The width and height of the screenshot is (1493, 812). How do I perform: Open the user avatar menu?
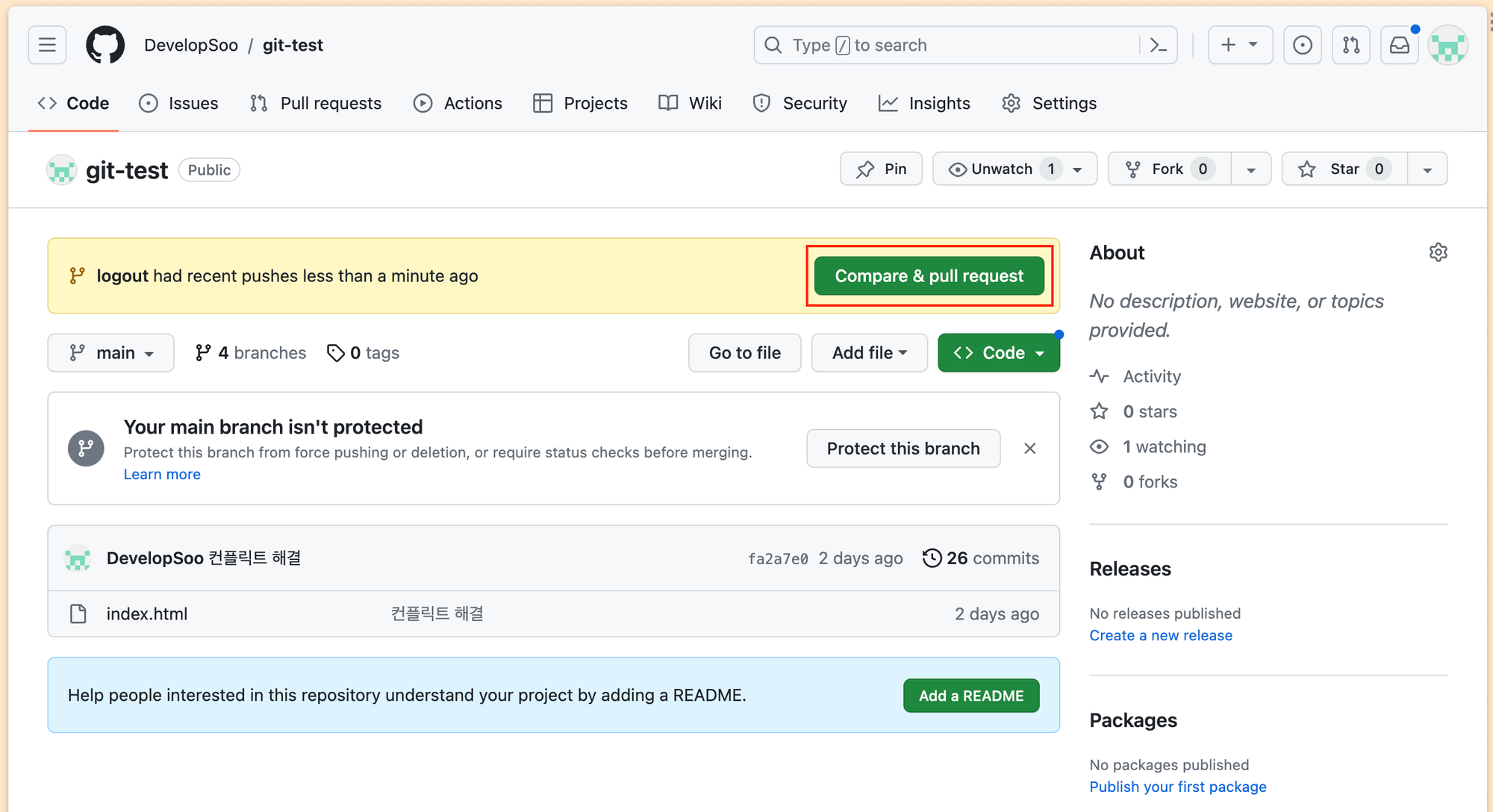click(x=1448, y=46)
